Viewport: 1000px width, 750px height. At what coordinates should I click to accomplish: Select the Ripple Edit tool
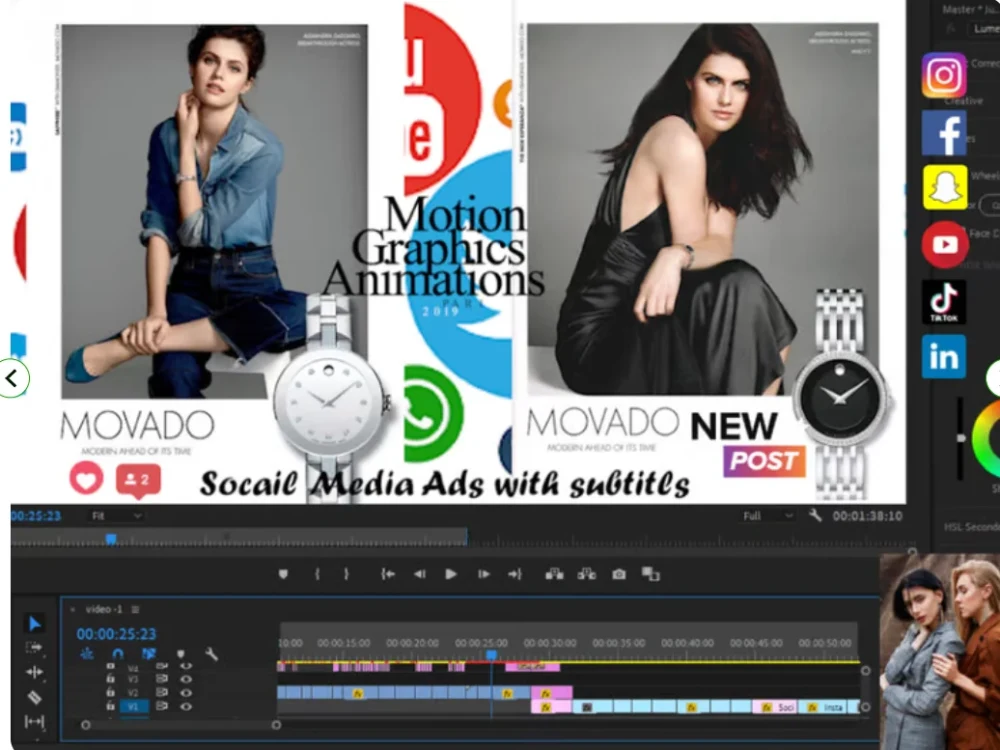34,672
